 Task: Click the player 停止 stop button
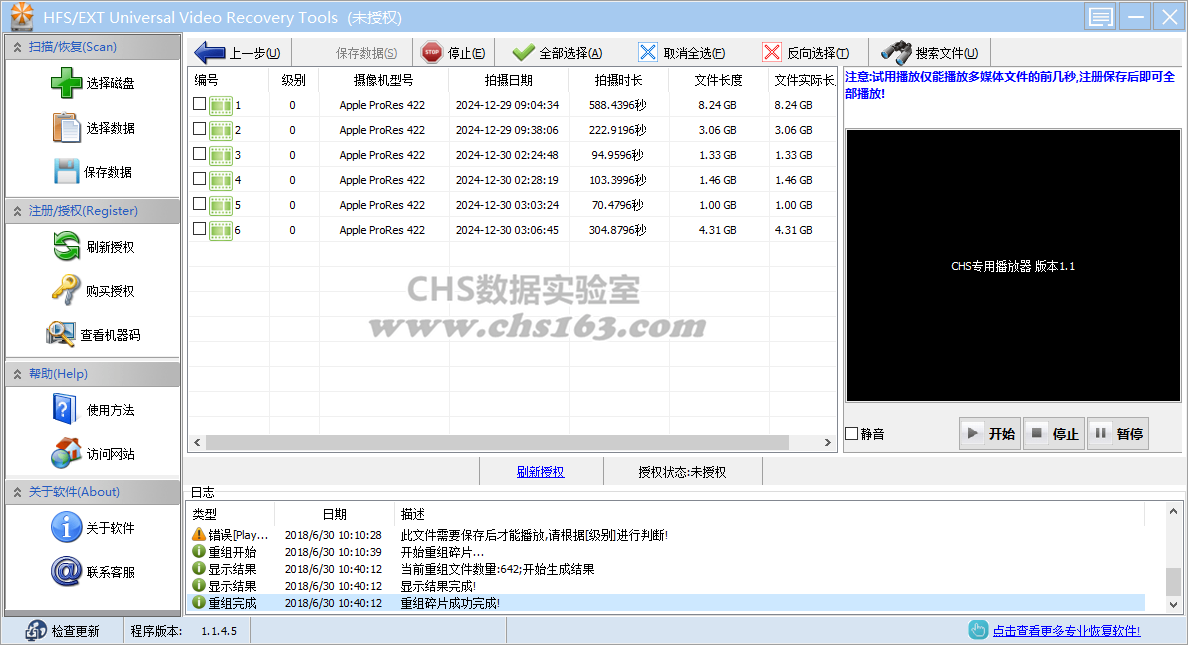click(x=1054, y=434)
